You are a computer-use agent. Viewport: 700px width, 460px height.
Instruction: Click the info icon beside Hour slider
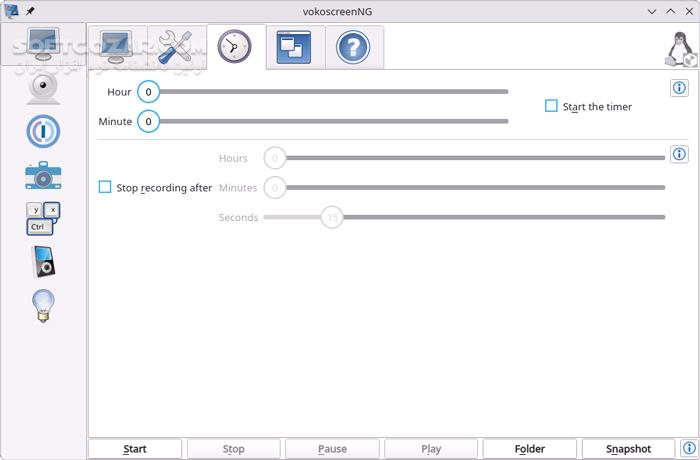click(x=679, y=88)
